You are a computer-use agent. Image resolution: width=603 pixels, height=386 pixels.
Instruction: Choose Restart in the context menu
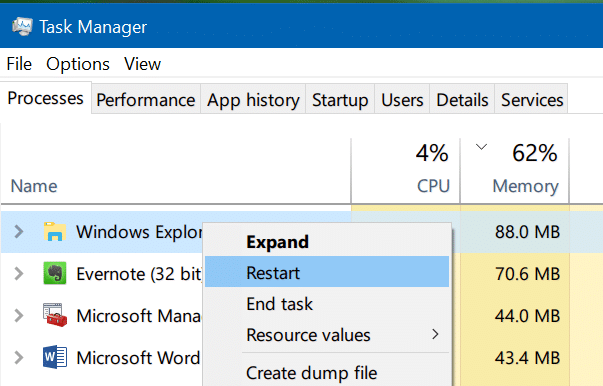(x=327, y=272)
